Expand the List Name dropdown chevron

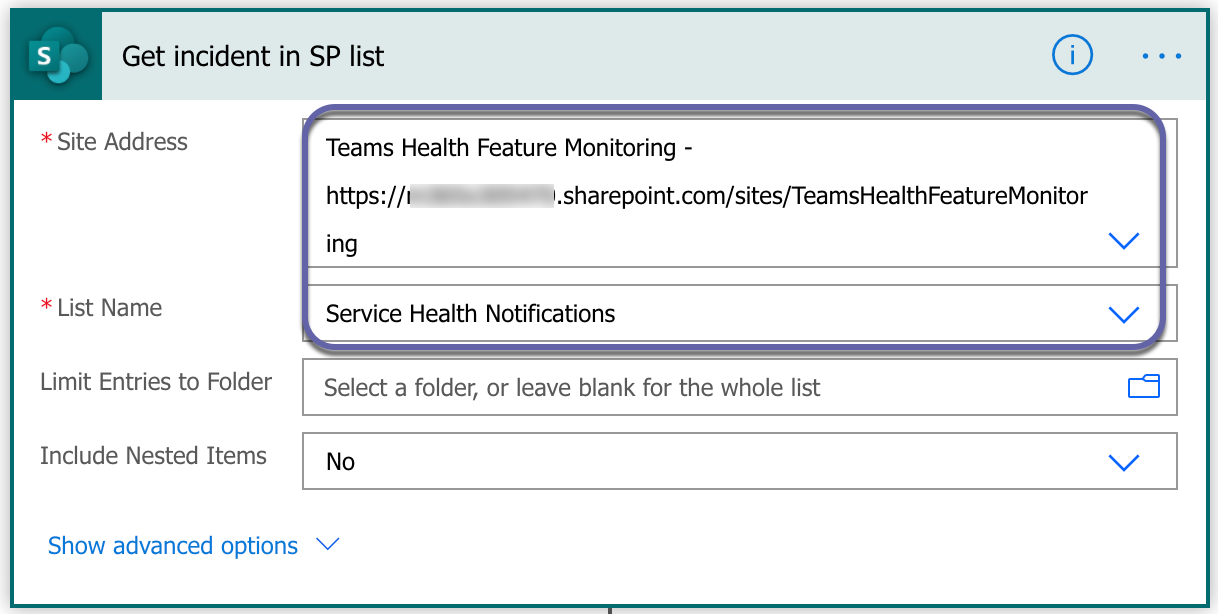(1124, 315)
